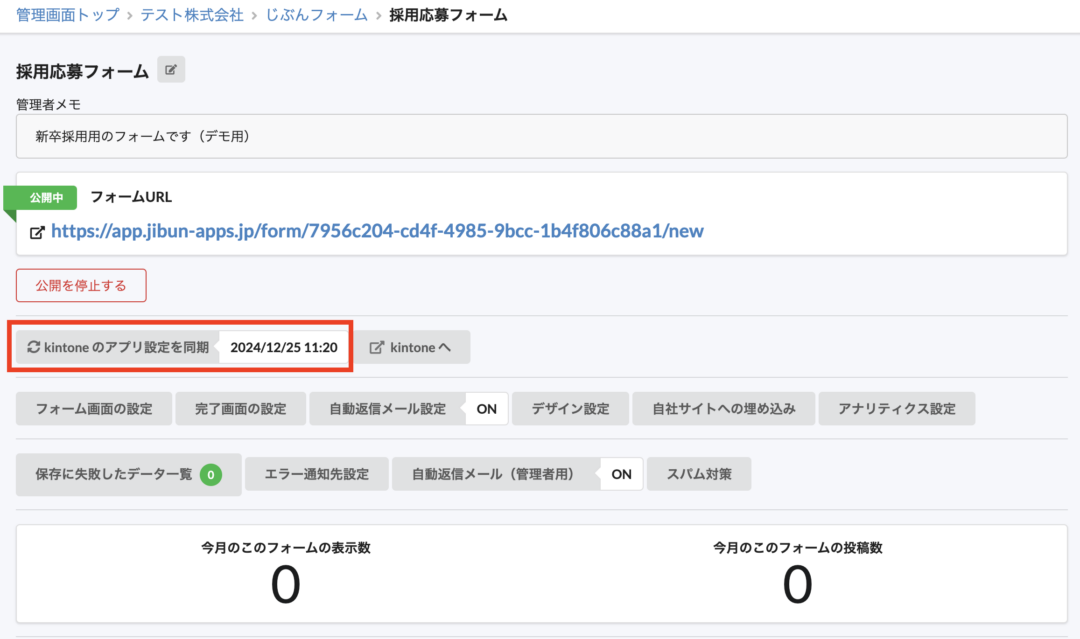Toggle ON badge on 自動返信メール設定
Viewport: 1080px width, 639px height.
(488, 408)
